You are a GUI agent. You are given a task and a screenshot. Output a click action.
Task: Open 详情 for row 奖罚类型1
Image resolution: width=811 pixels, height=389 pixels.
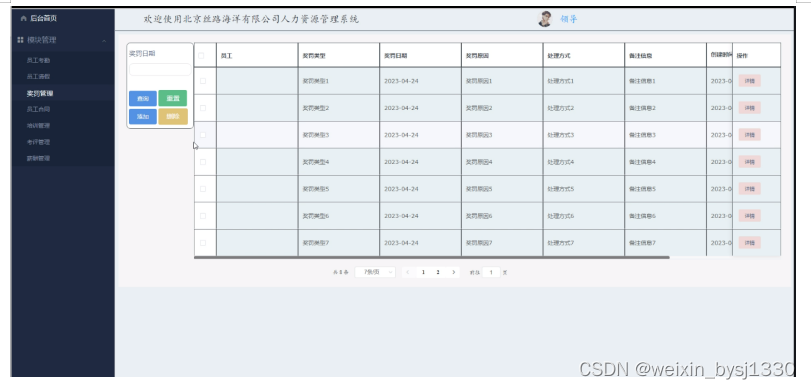click(x=749, y=81)
